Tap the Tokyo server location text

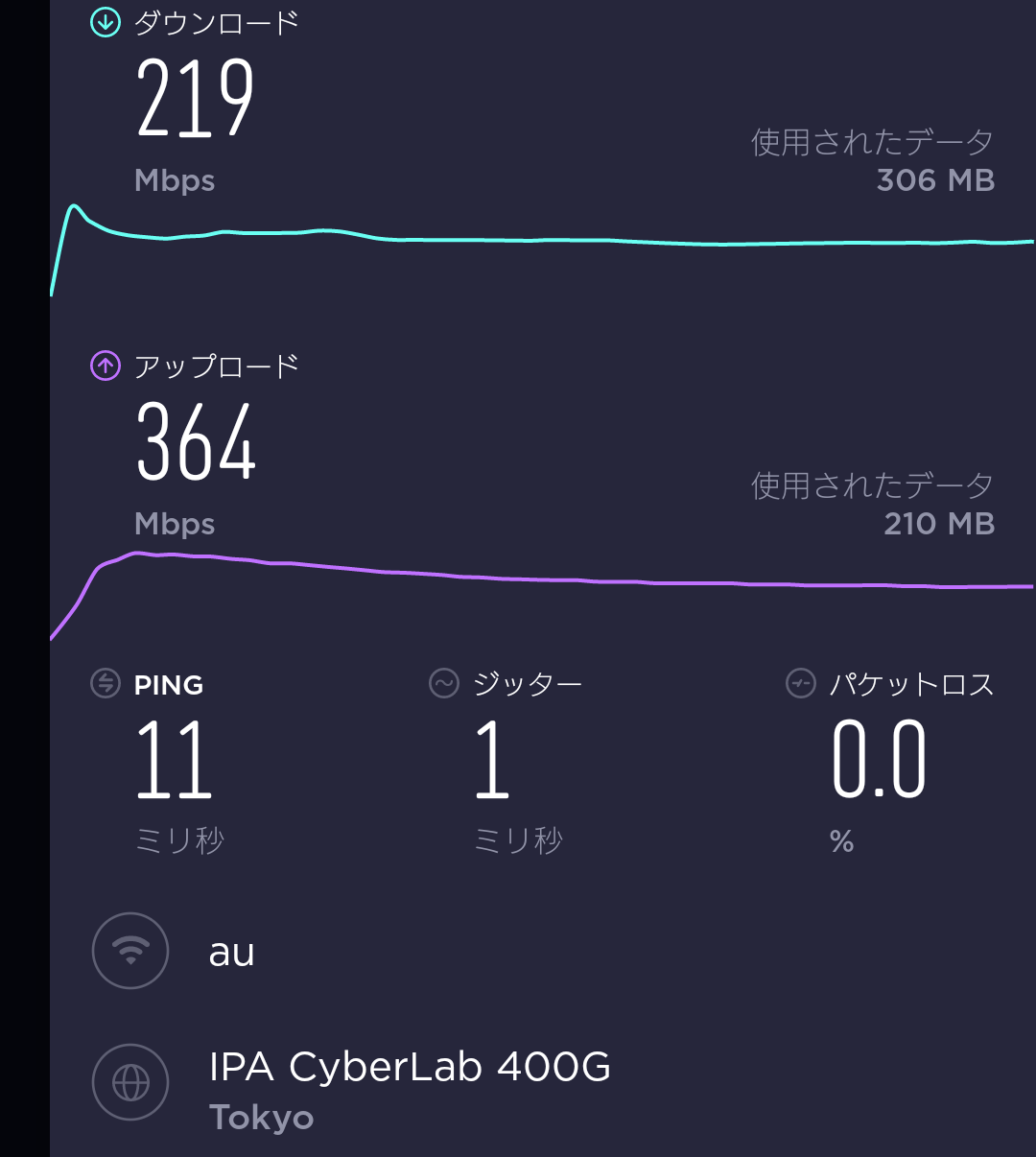[261, 1118]
